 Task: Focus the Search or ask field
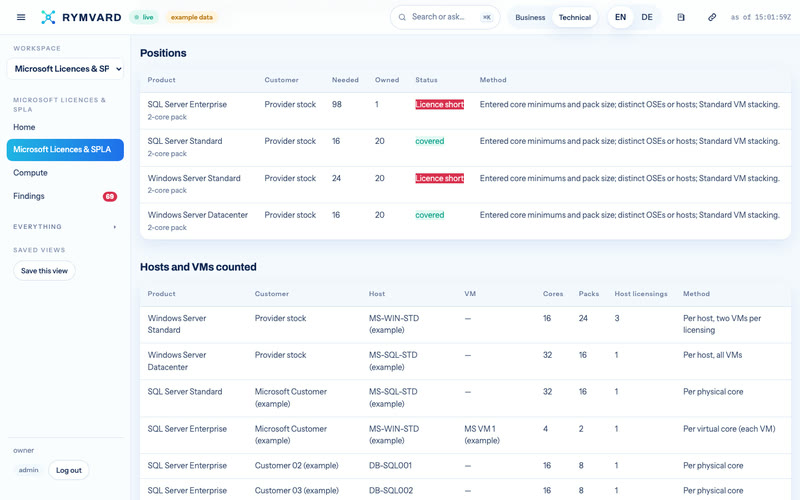[445, 17]
